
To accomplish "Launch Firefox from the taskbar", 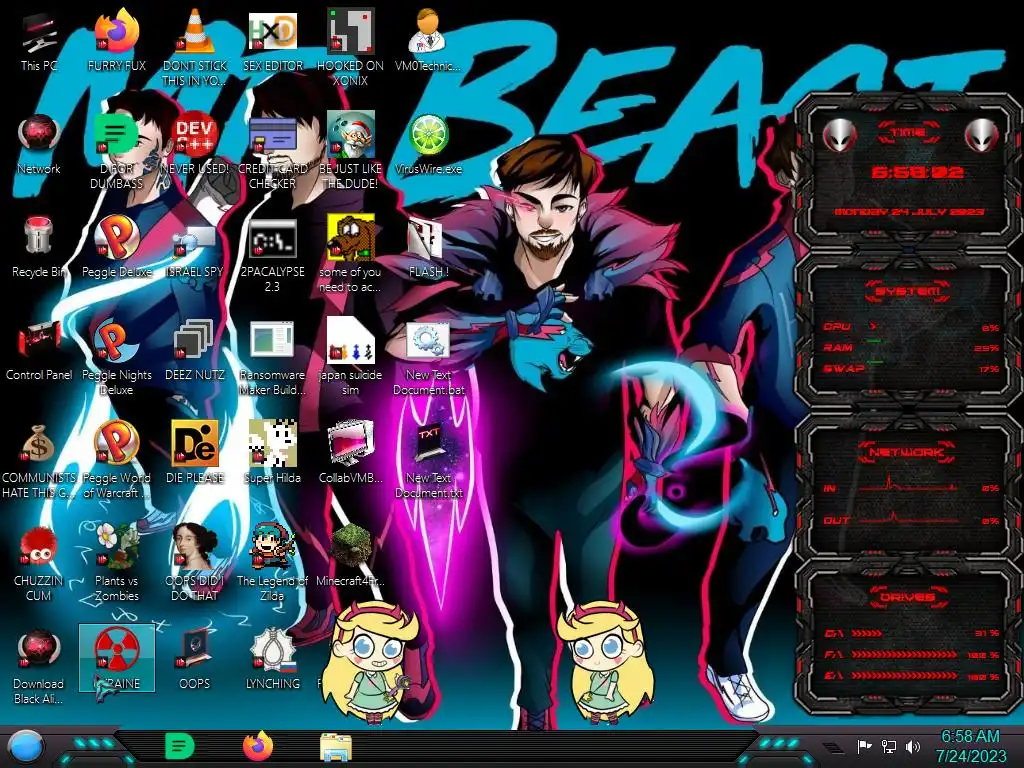I will (258, 746).
